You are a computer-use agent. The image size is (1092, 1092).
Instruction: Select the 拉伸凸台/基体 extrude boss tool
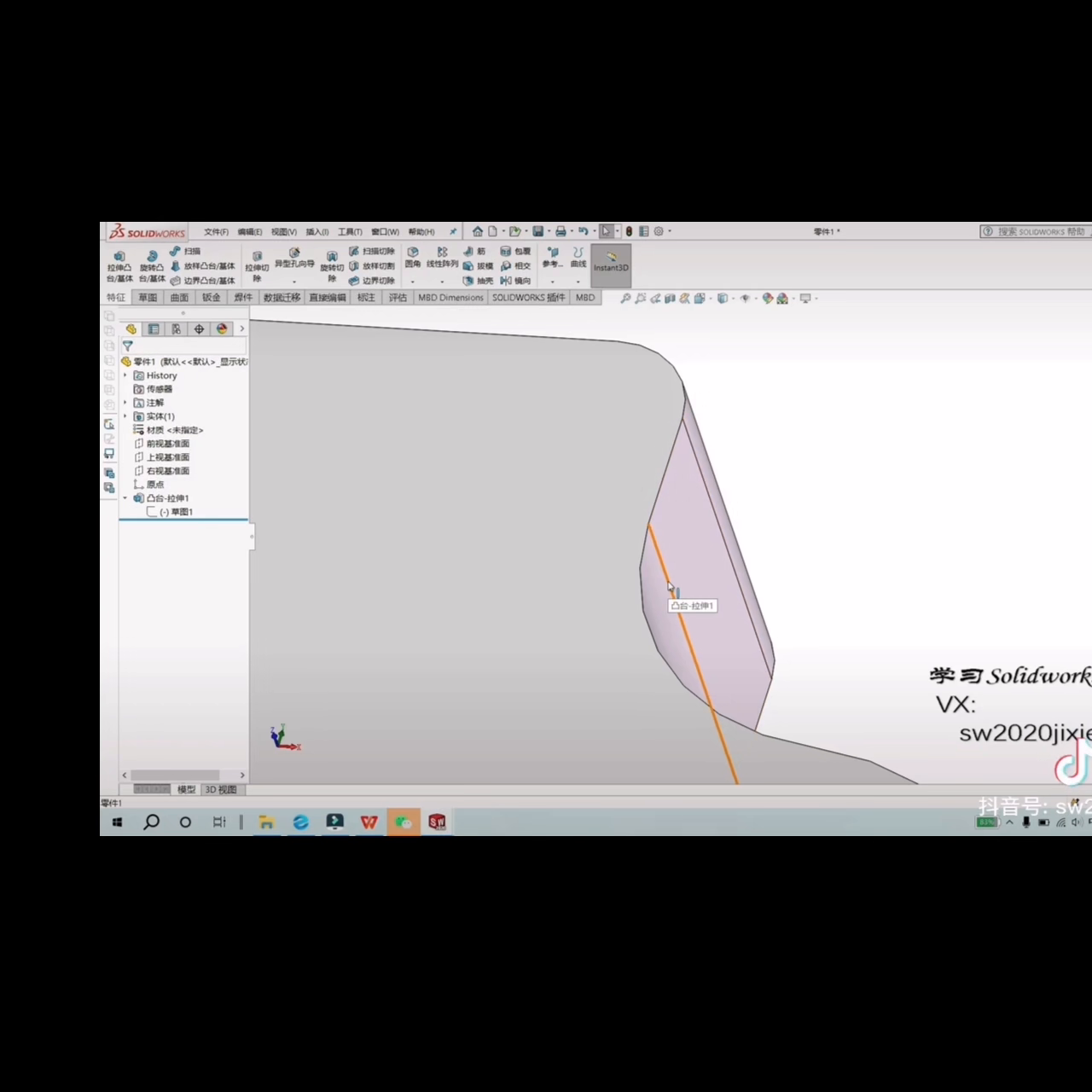tap(119, 266)
